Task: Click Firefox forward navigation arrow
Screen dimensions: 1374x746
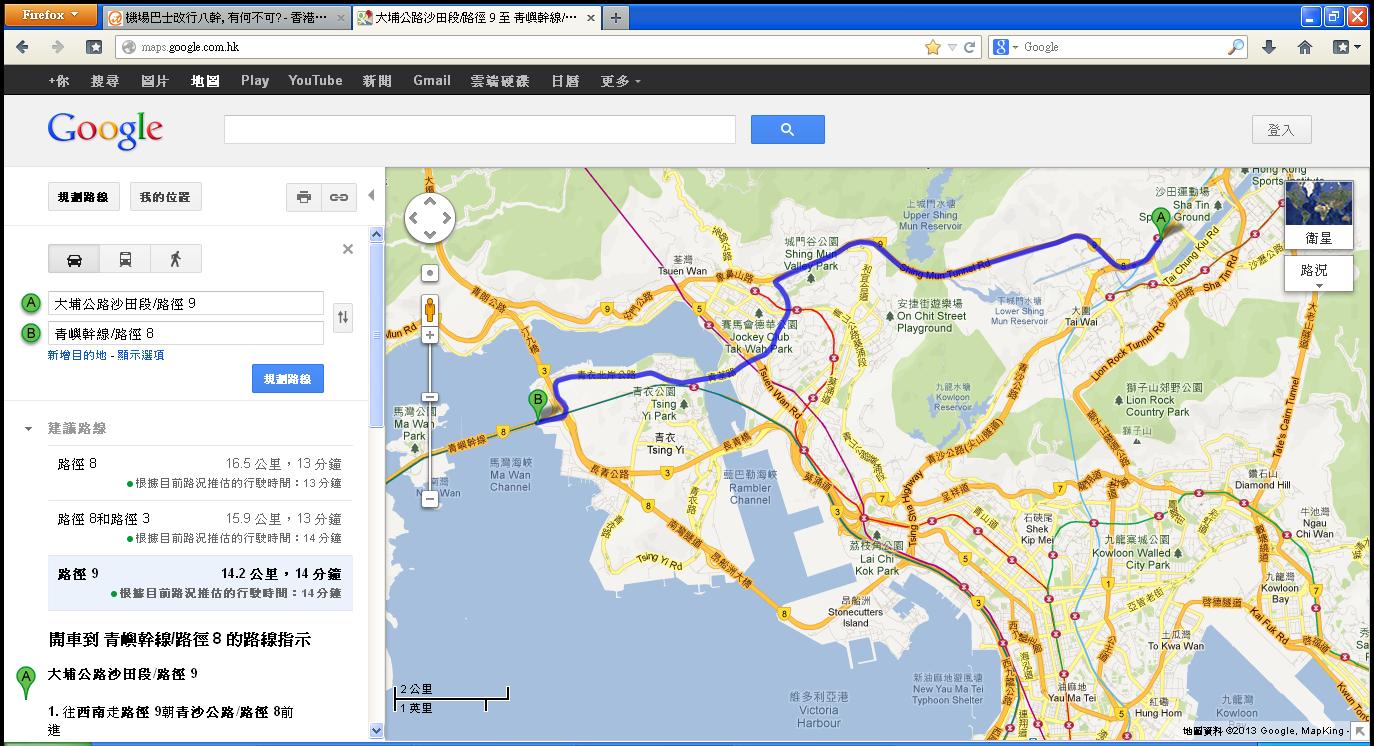Action: click(57, 47)
